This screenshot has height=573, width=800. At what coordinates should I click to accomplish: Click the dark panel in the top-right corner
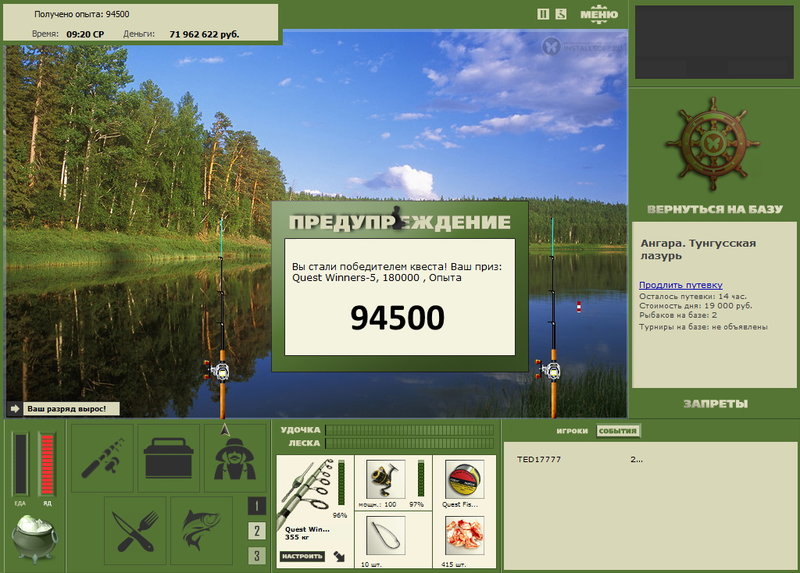tap(714, 42)
